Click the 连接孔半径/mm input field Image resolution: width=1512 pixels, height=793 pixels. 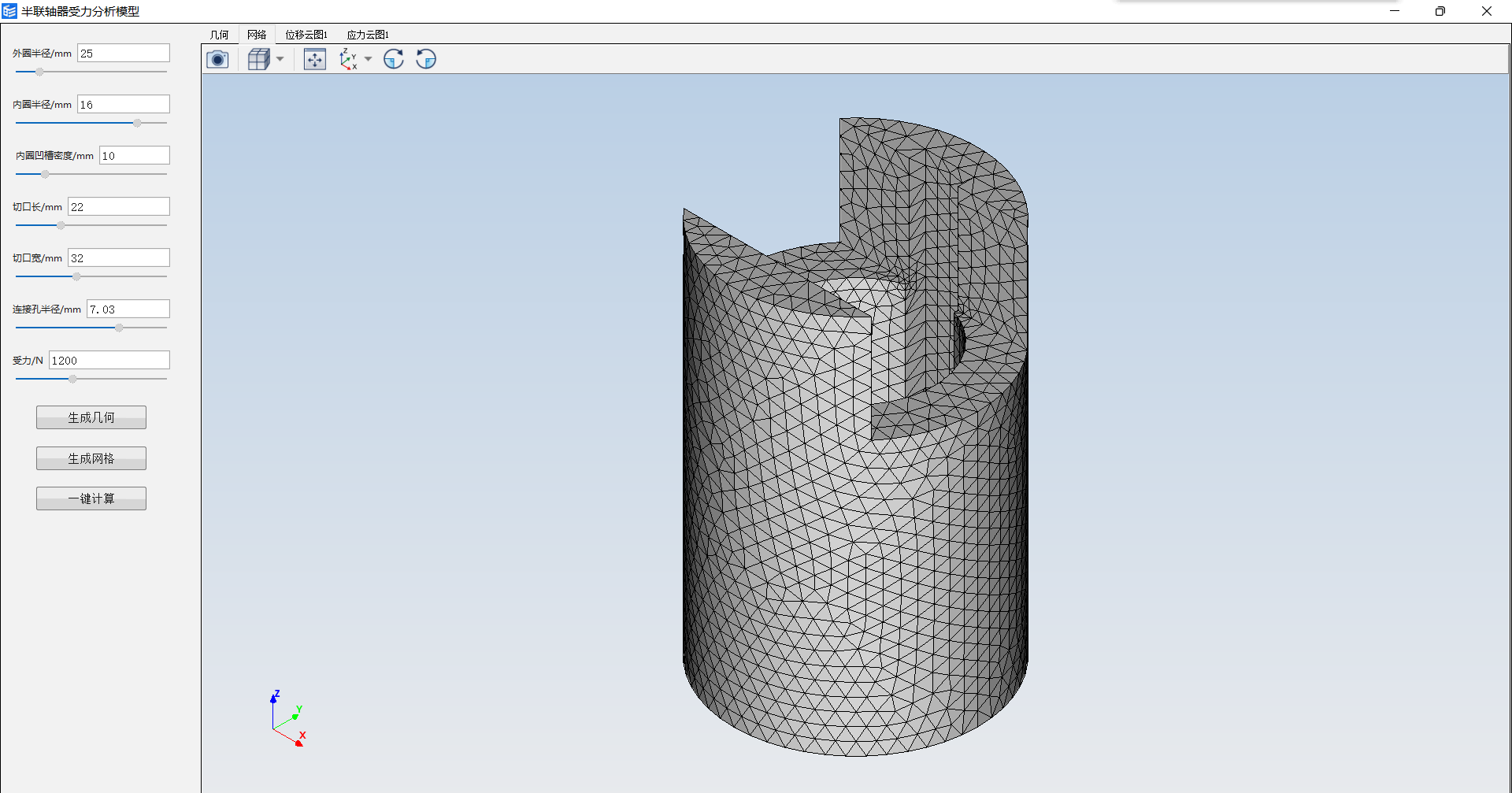(x=128, y=309)
